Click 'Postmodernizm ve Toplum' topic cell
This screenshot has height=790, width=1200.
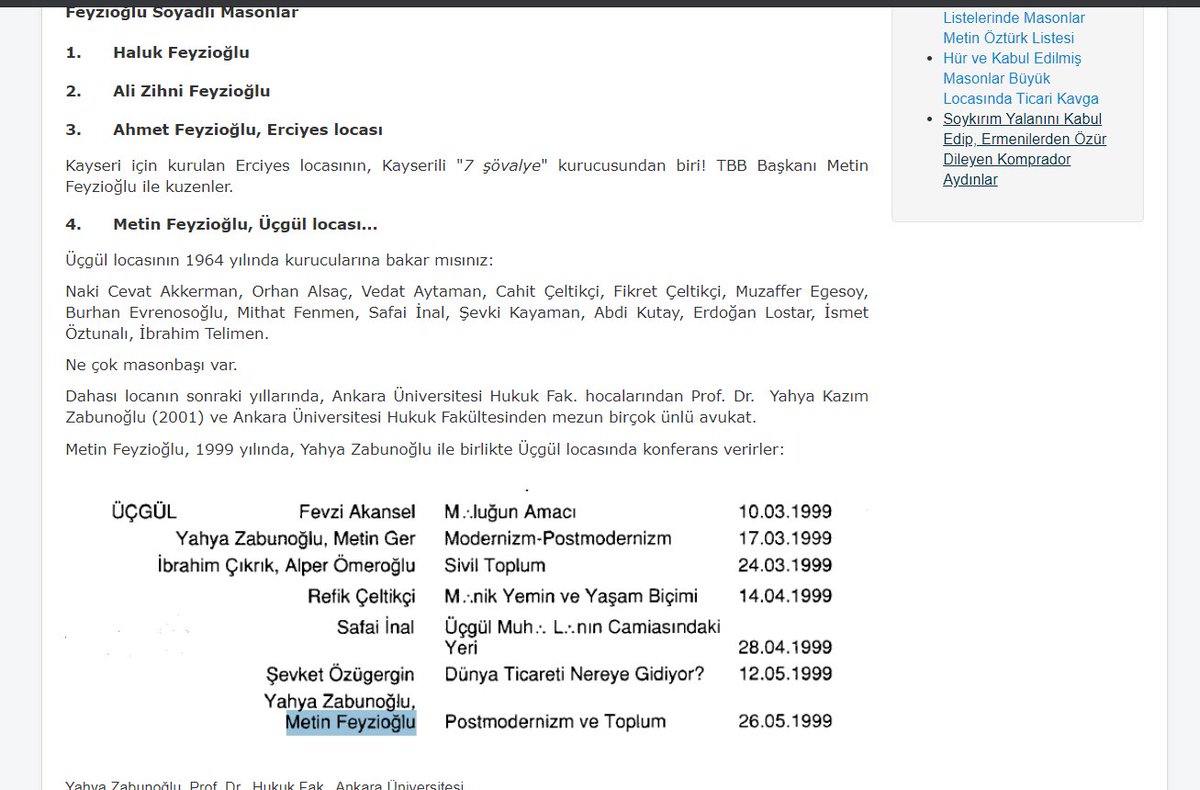point(555,722)
